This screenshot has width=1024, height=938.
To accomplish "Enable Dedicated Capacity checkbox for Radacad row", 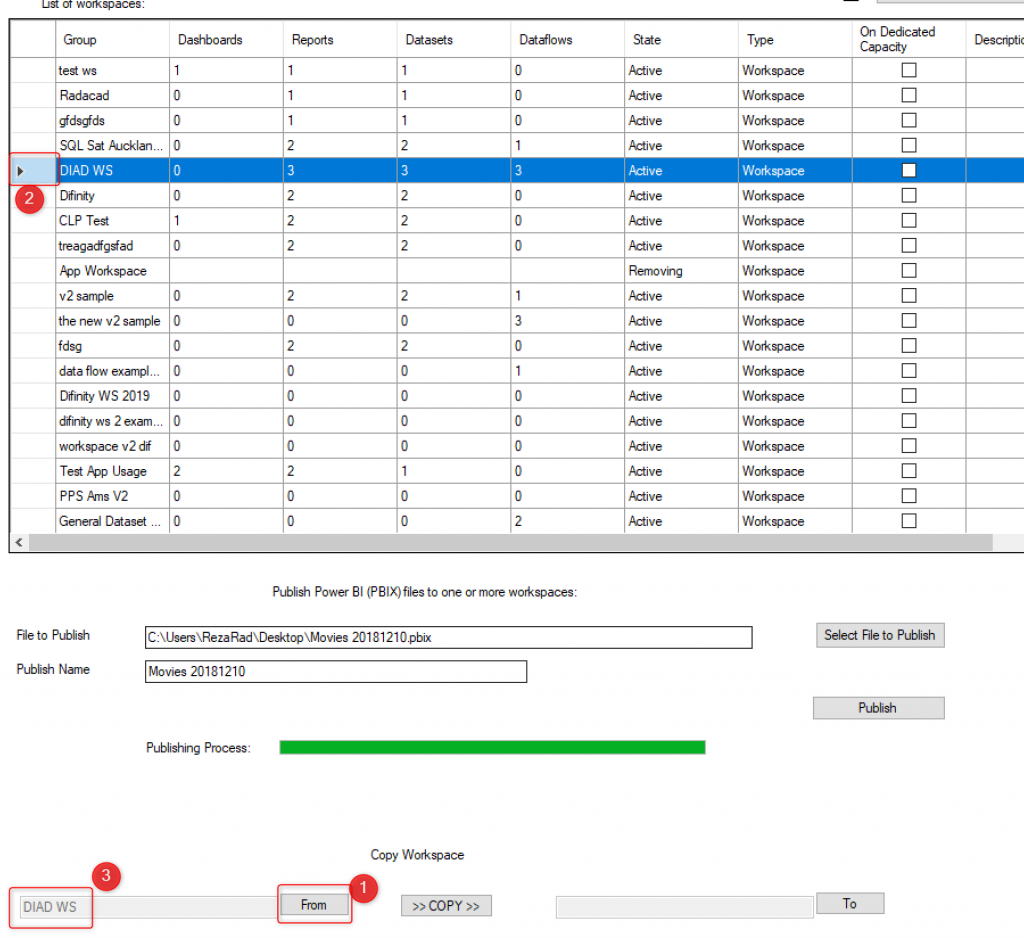I will tap(908, 96).
